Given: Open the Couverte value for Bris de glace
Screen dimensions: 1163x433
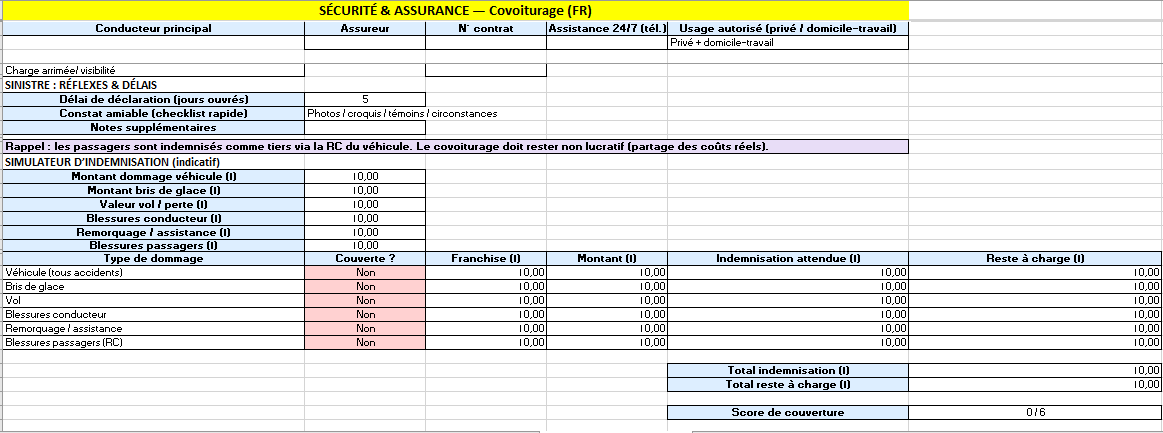Looking at the screenshot, I should (x=365, y=286).
